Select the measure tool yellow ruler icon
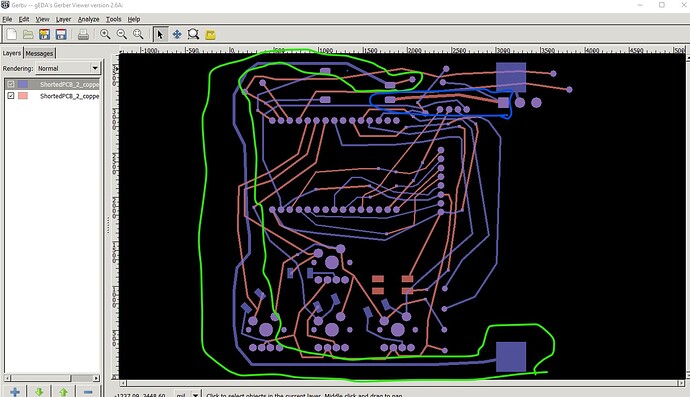This screenshot has width=690, height=397. (x=210, y=34)
